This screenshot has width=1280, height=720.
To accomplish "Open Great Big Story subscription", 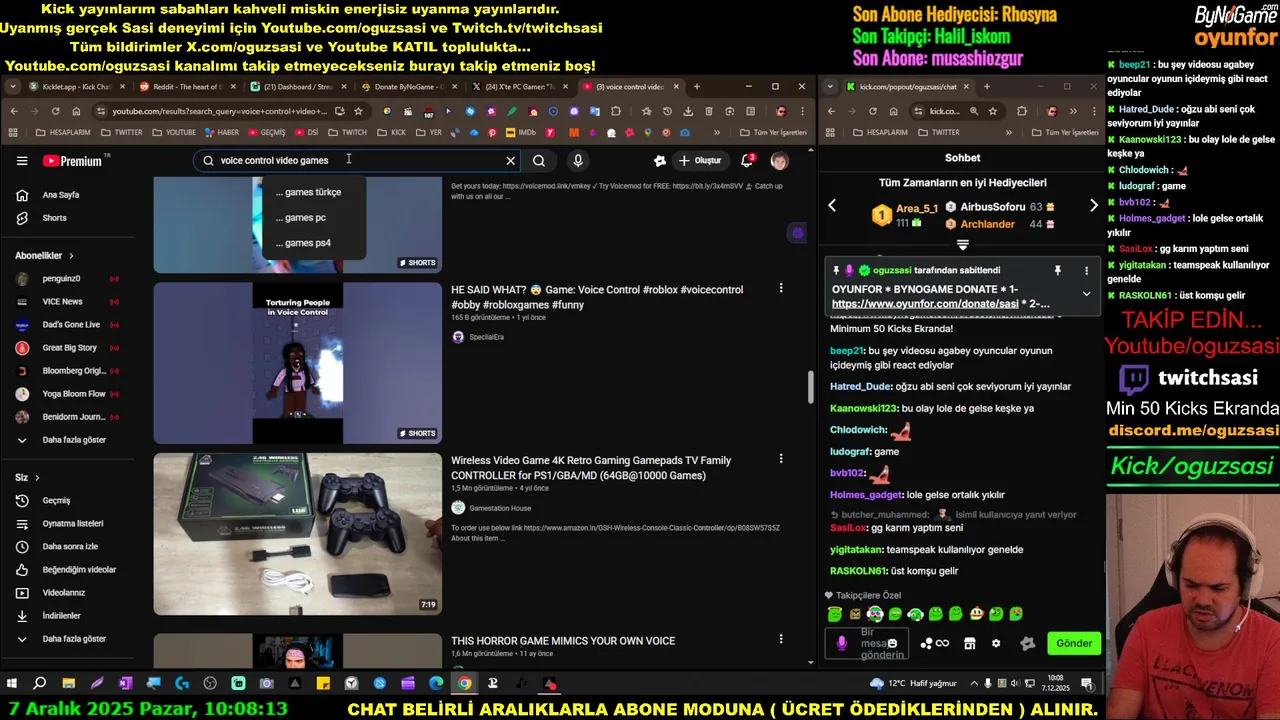I will pyautogui.click(x=66, y=348).
